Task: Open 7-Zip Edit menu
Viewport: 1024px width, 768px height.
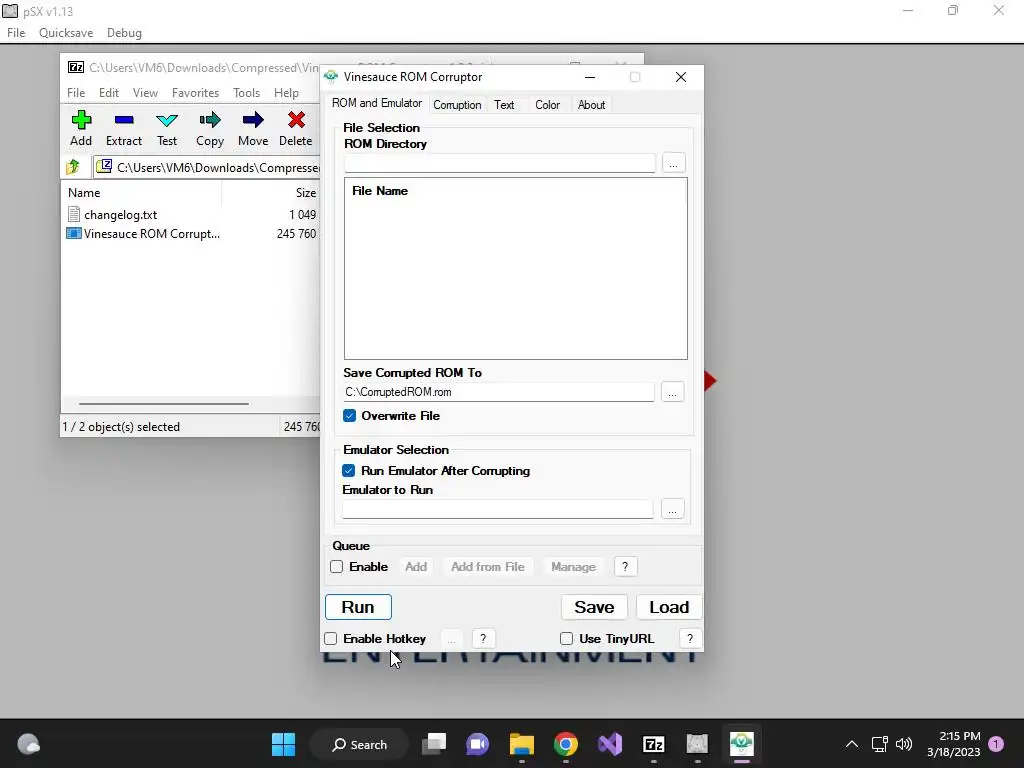Action: (108, 93)
